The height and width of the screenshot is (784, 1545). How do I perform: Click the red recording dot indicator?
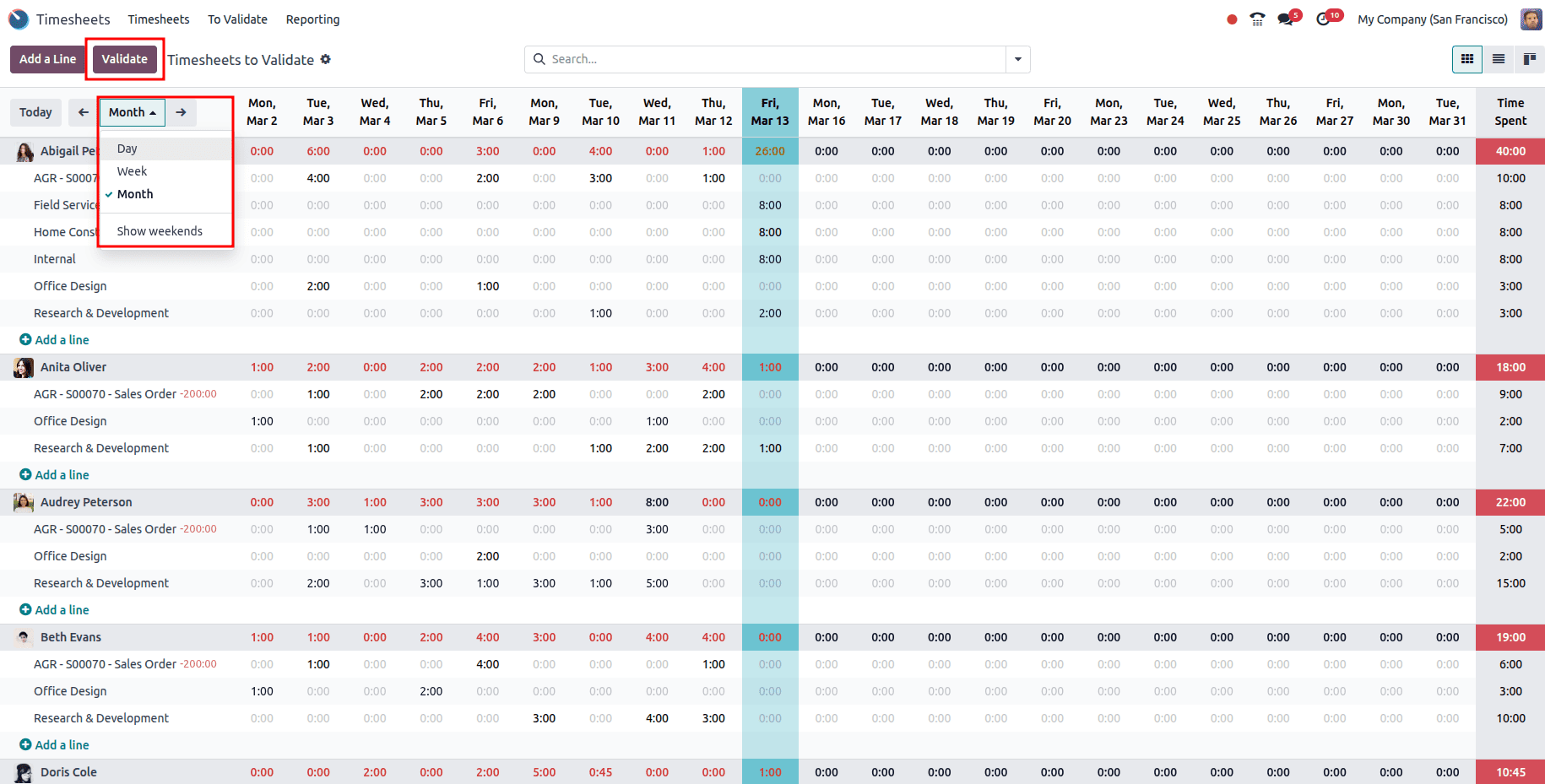click(1232, 17)
